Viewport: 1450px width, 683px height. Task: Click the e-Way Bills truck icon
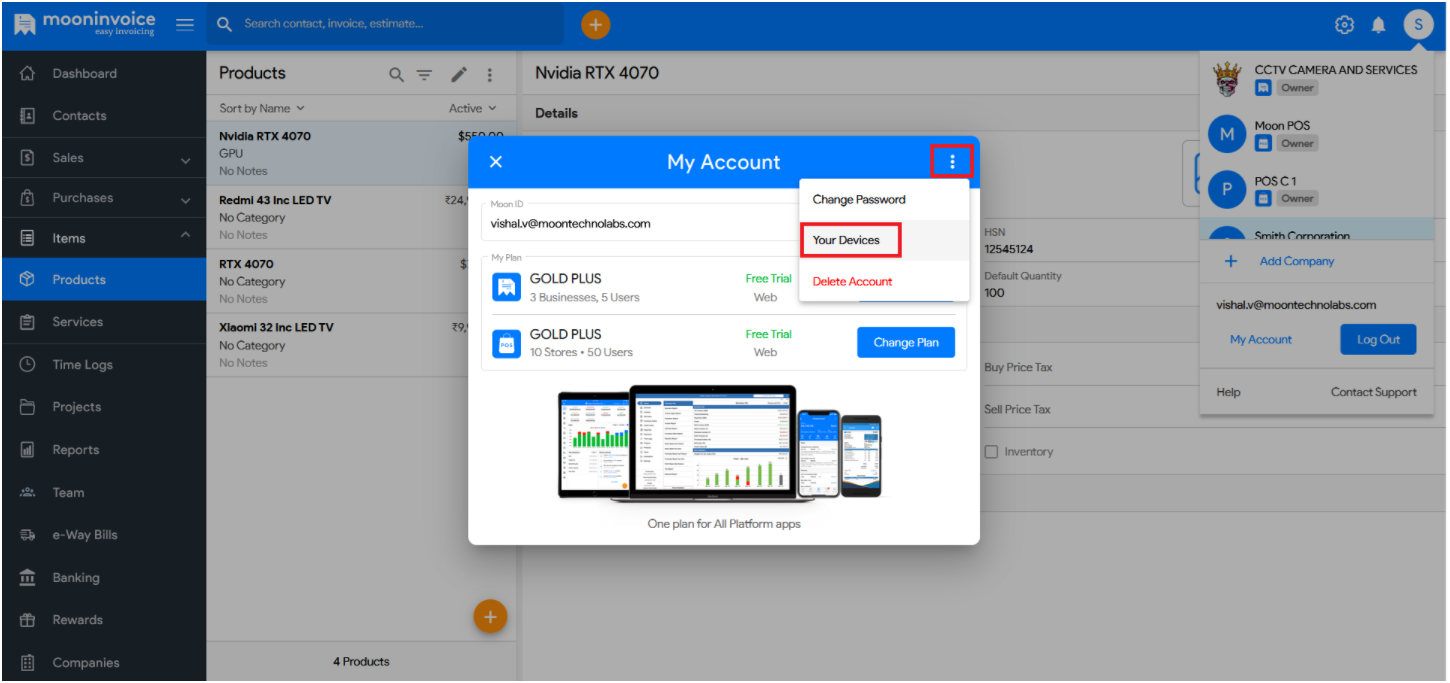28,535
